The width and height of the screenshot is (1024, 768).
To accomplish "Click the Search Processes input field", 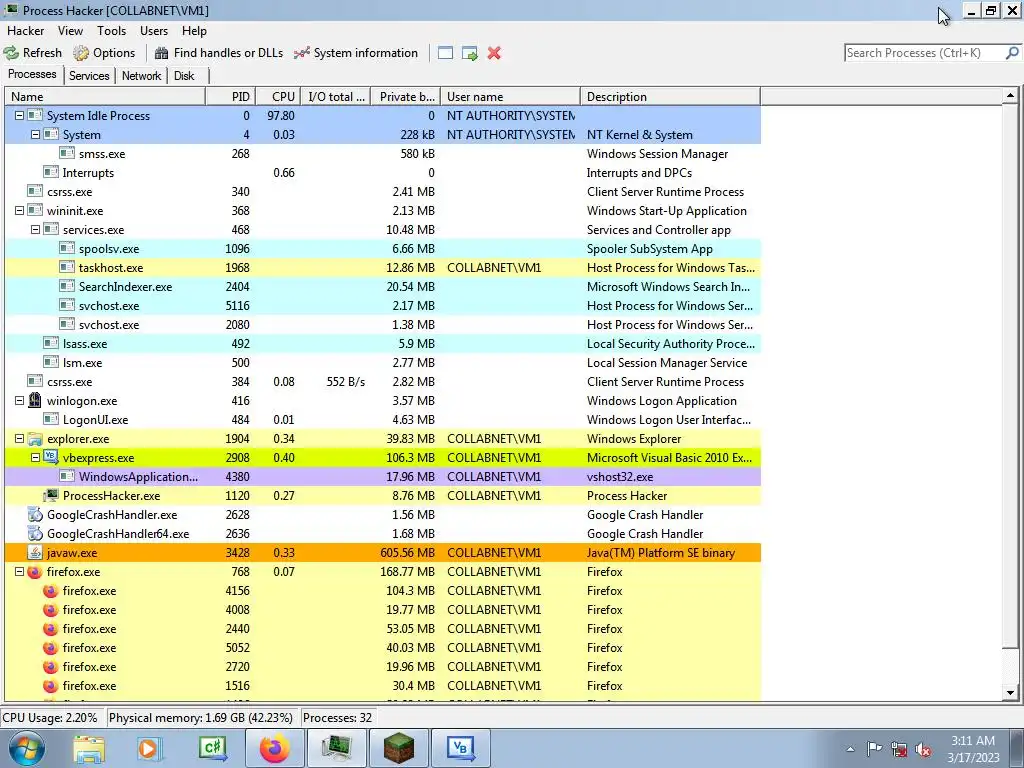I will coord(924,53).
